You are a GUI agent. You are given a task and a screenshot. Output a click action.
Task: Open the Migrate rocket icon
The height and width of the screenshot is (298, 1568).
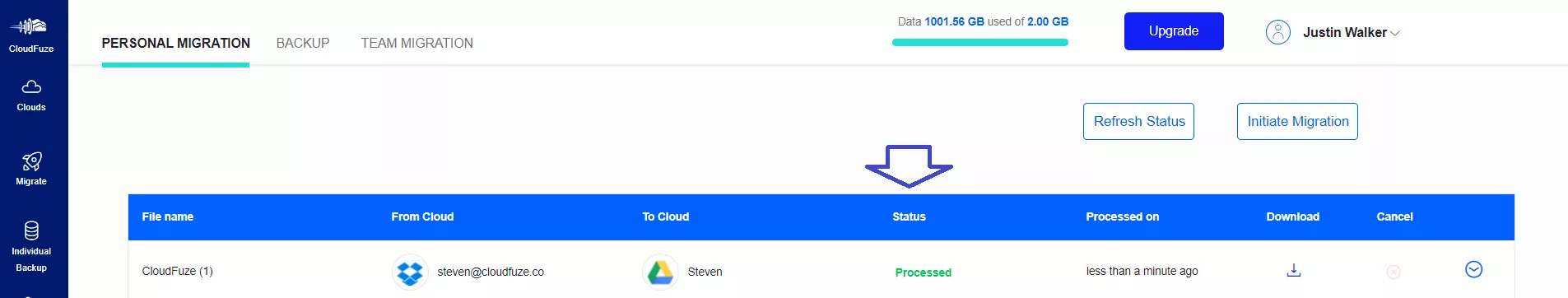[x=31, y=161]
